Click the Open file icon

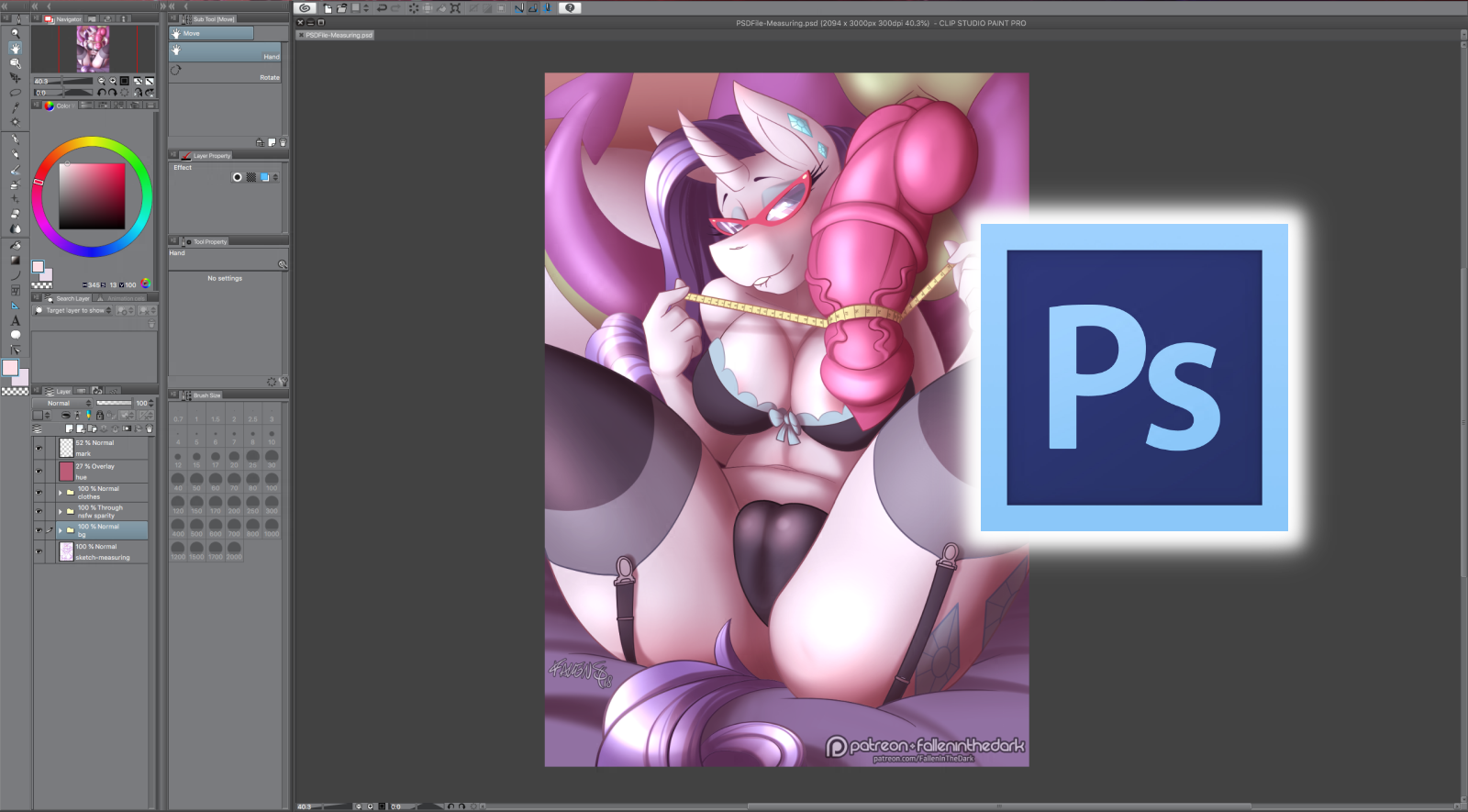(x=341, y=8)
